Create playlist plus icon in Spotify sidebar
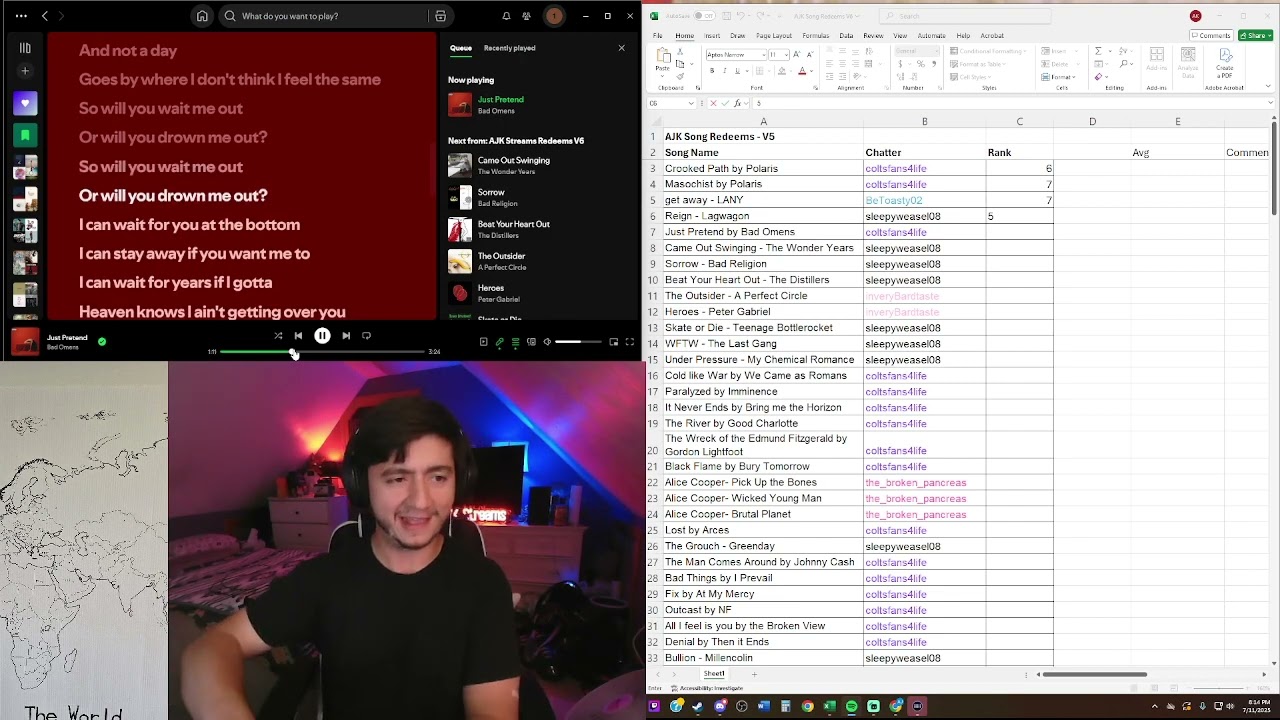 (25, 71)
